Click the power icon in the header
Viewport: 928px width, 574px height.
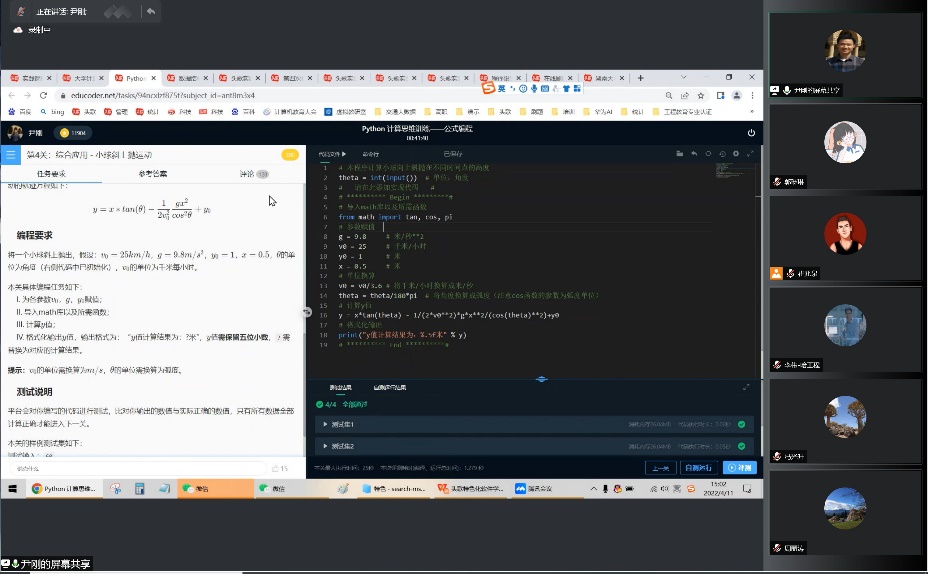click(x=751, y=133)
